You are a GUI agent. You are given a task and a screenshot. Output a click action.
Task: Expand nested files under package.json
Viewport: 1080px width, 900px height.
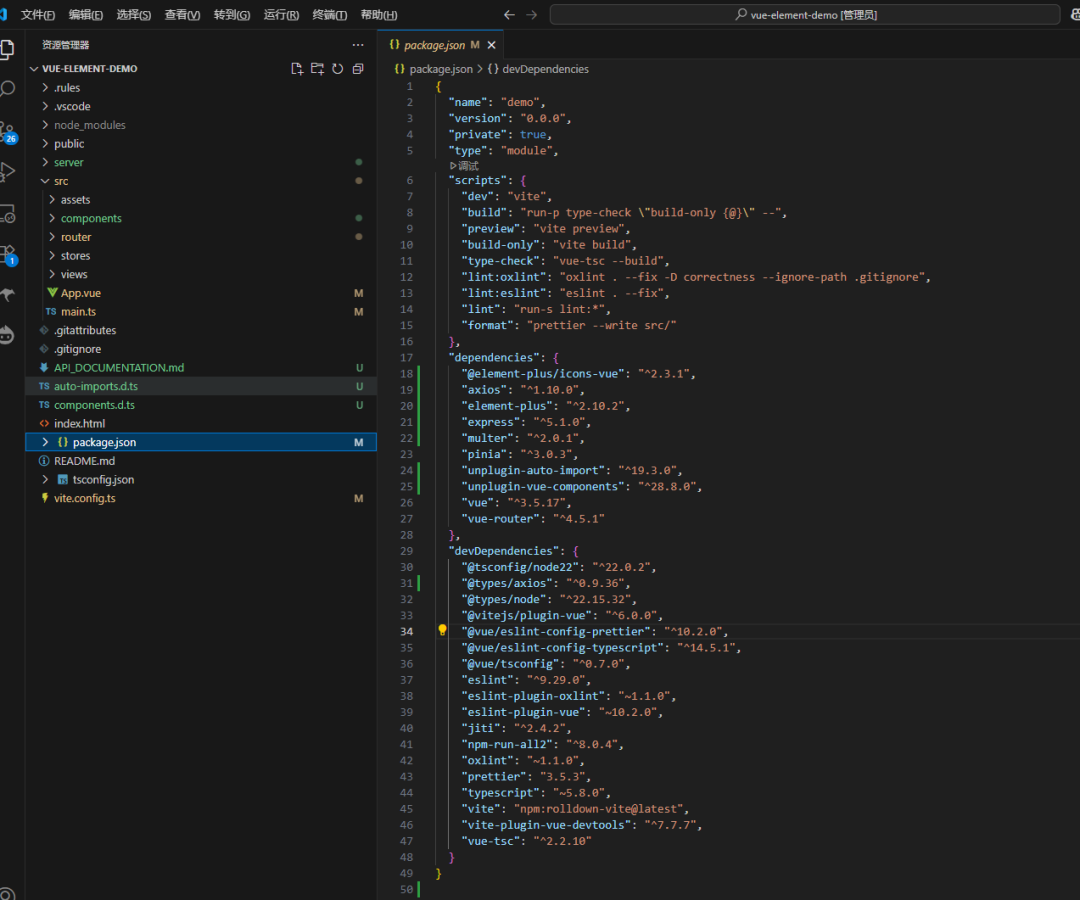[x=45, y=442]
